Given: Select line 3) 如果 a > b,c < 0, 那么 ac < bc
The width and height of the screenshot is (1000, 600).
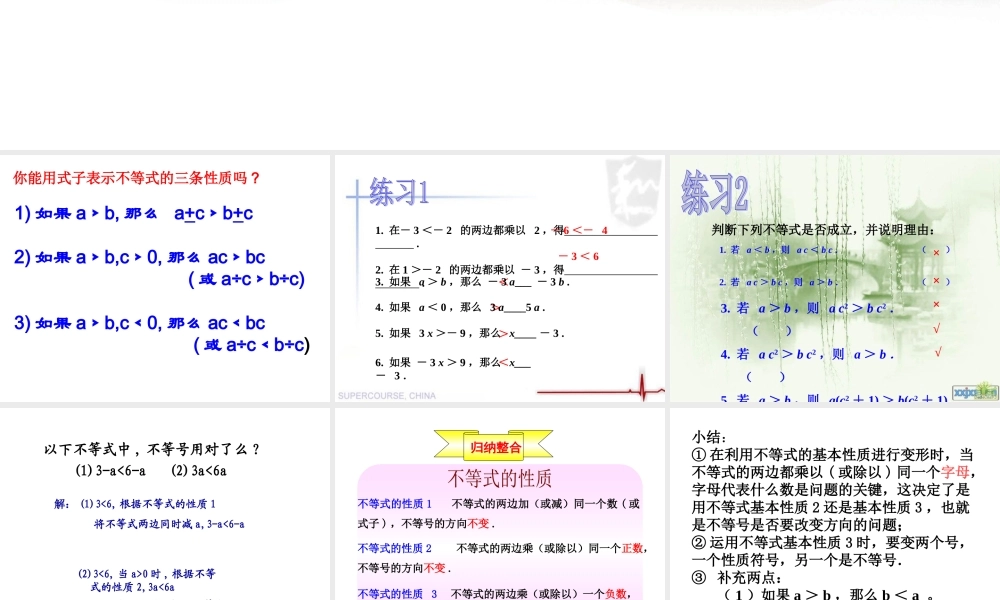Looking at the screenshot, I should [x=140, y=323].
